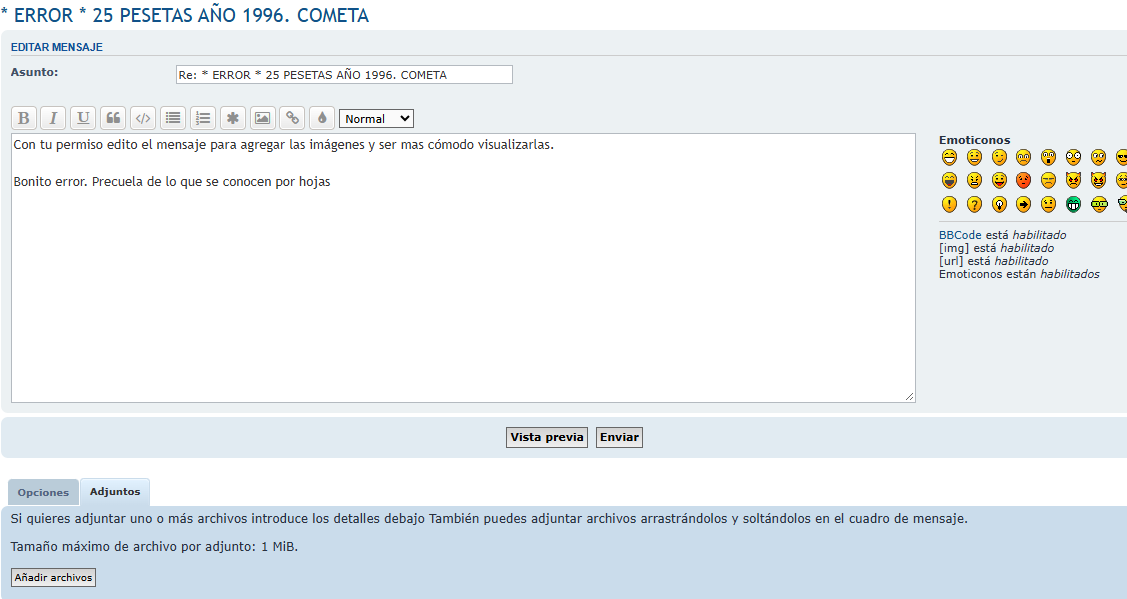Screen dimensions: 1127x599
Task: Insert the arrow emoticon
Action: point(1024,205)
